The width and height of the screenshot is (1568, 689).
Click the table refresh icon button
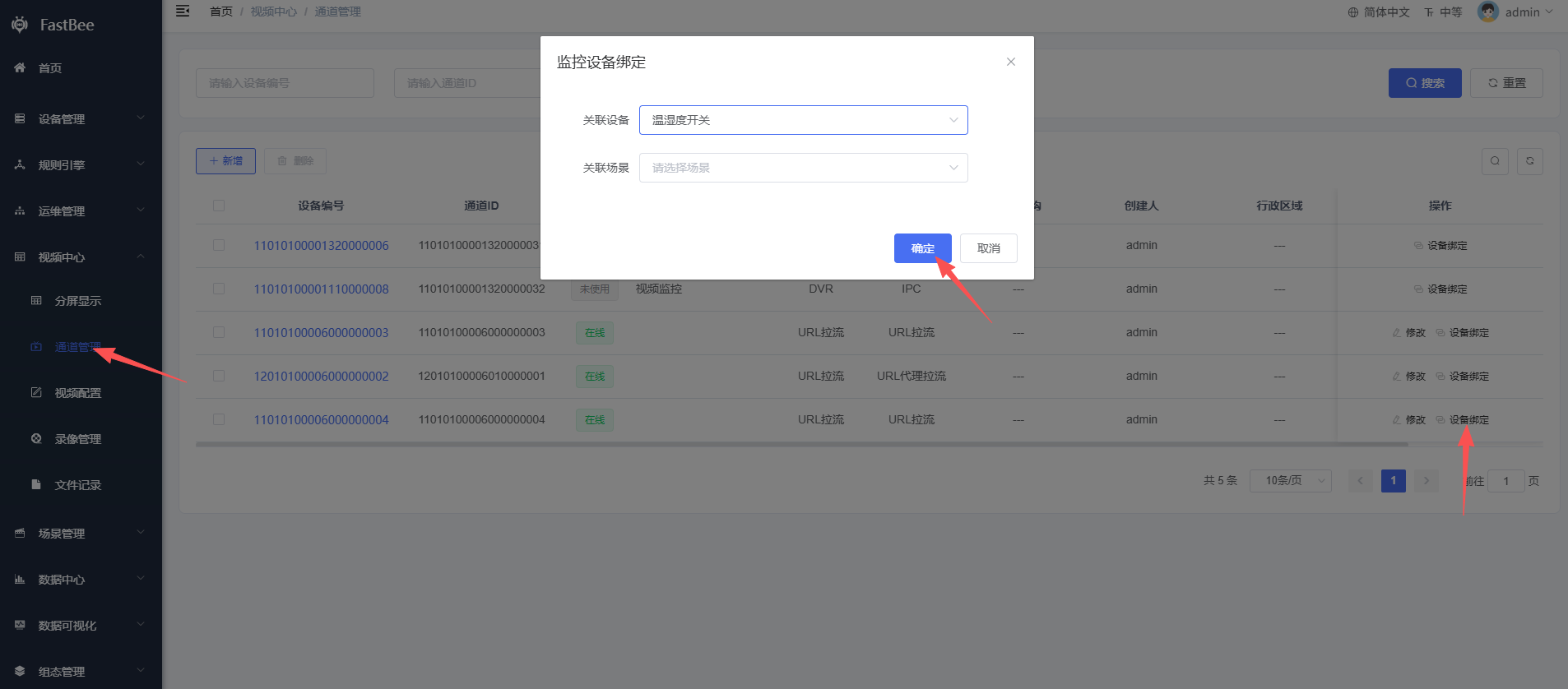(1529, 161)
